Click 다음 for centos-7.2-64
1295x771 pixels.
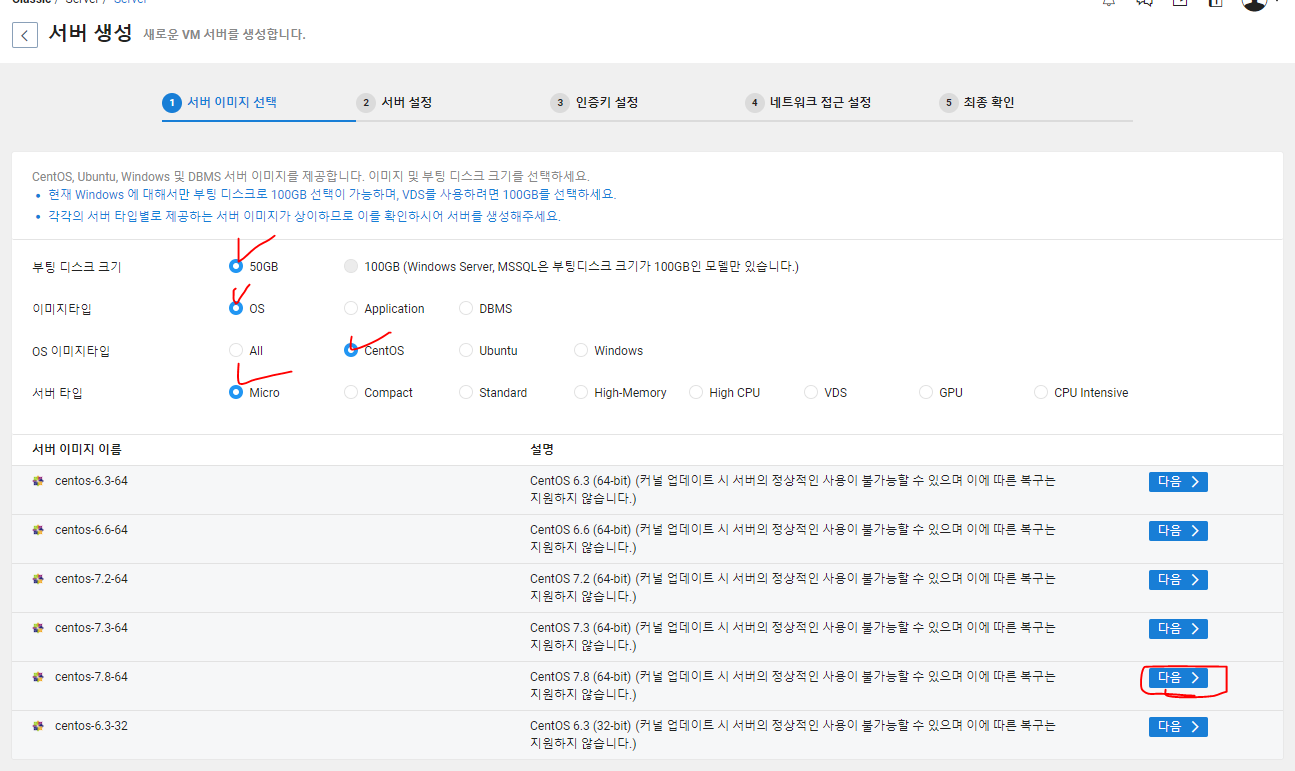tap(1178, 580)
